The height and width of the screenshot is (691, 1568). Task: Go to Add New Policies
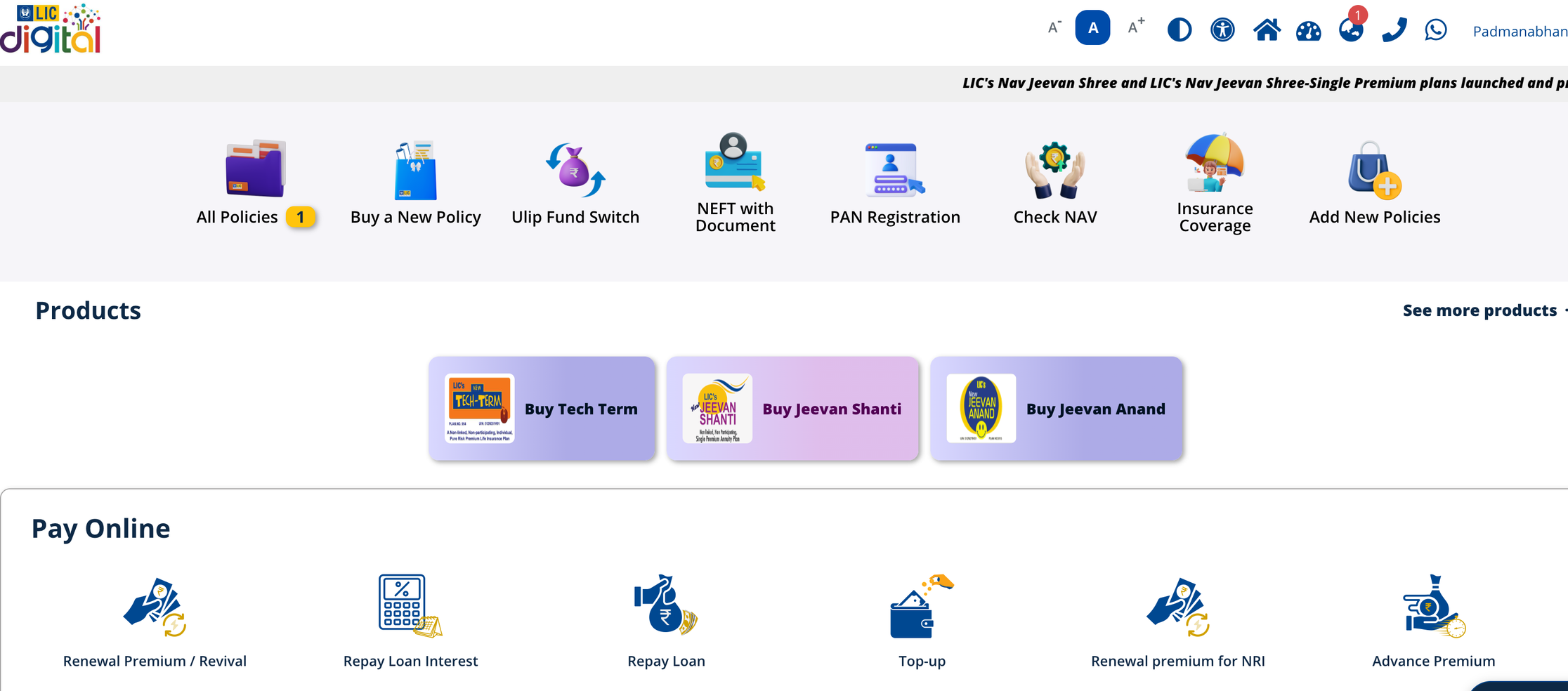coord(1374,184)
